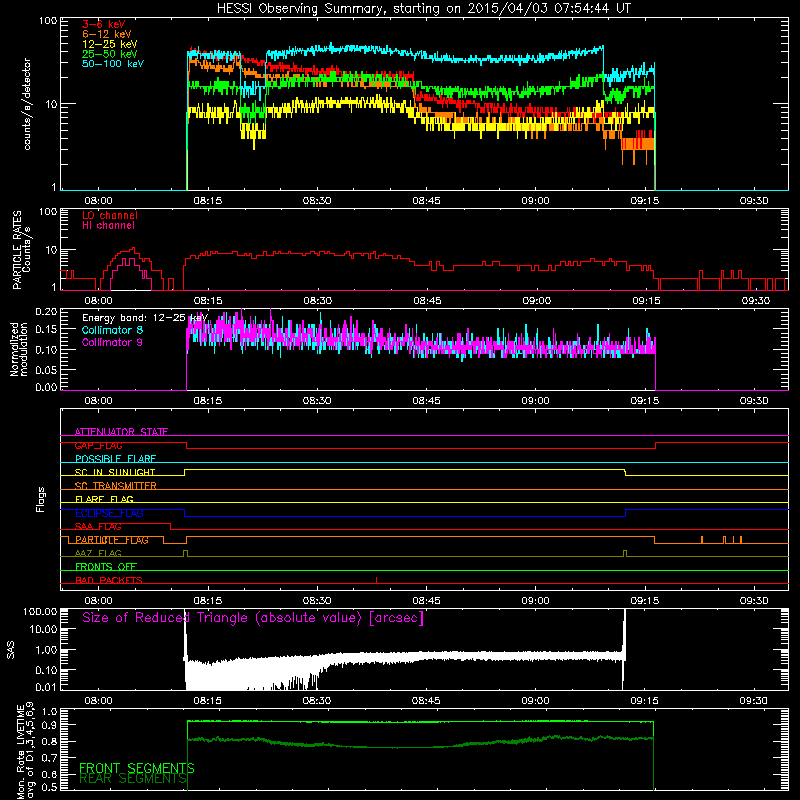Click the LO channel legend label

coord(110,215)
